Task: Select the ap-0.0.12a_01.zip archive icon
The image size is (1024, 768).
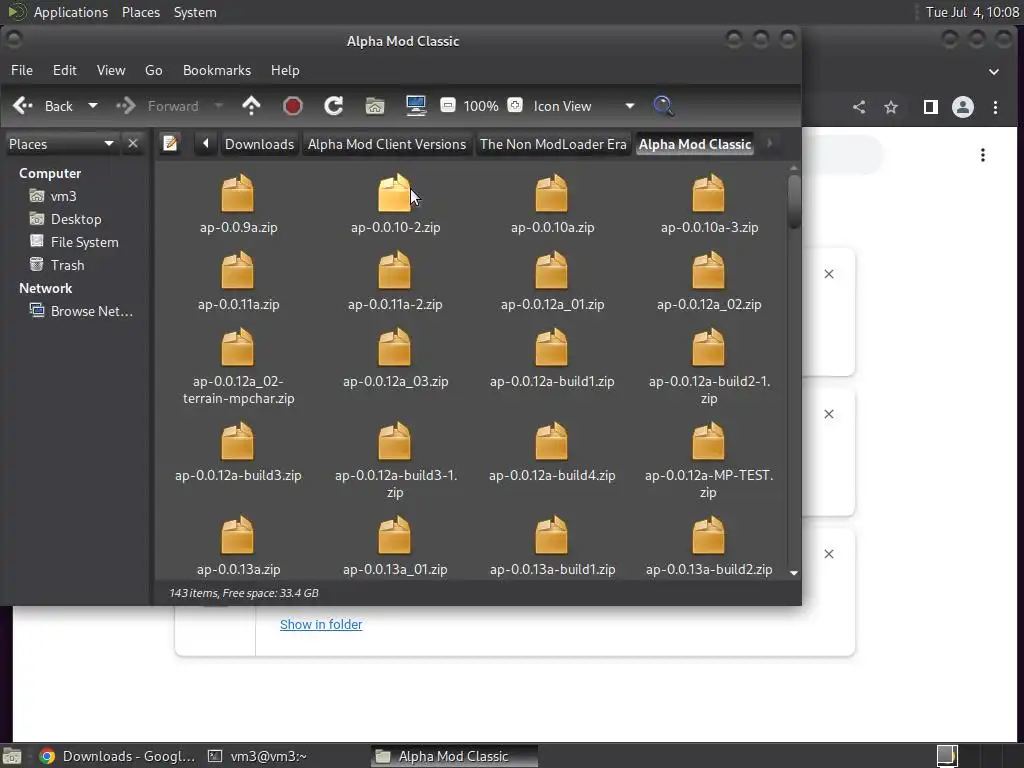Action: (x=552, y=270)
